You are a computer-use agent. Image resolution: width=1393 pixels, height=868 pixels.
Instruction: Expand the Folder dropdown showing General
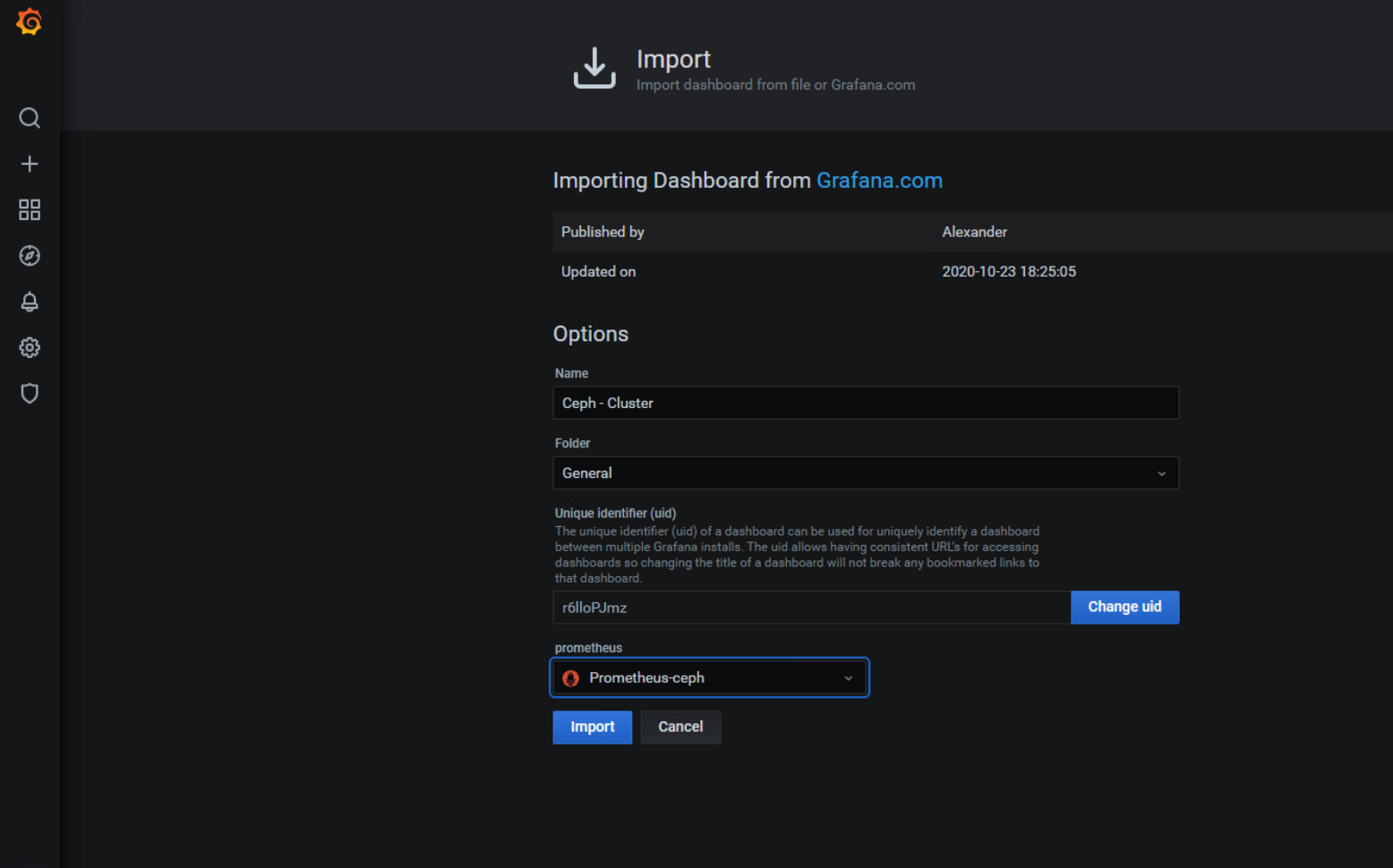tap(866, 472)
